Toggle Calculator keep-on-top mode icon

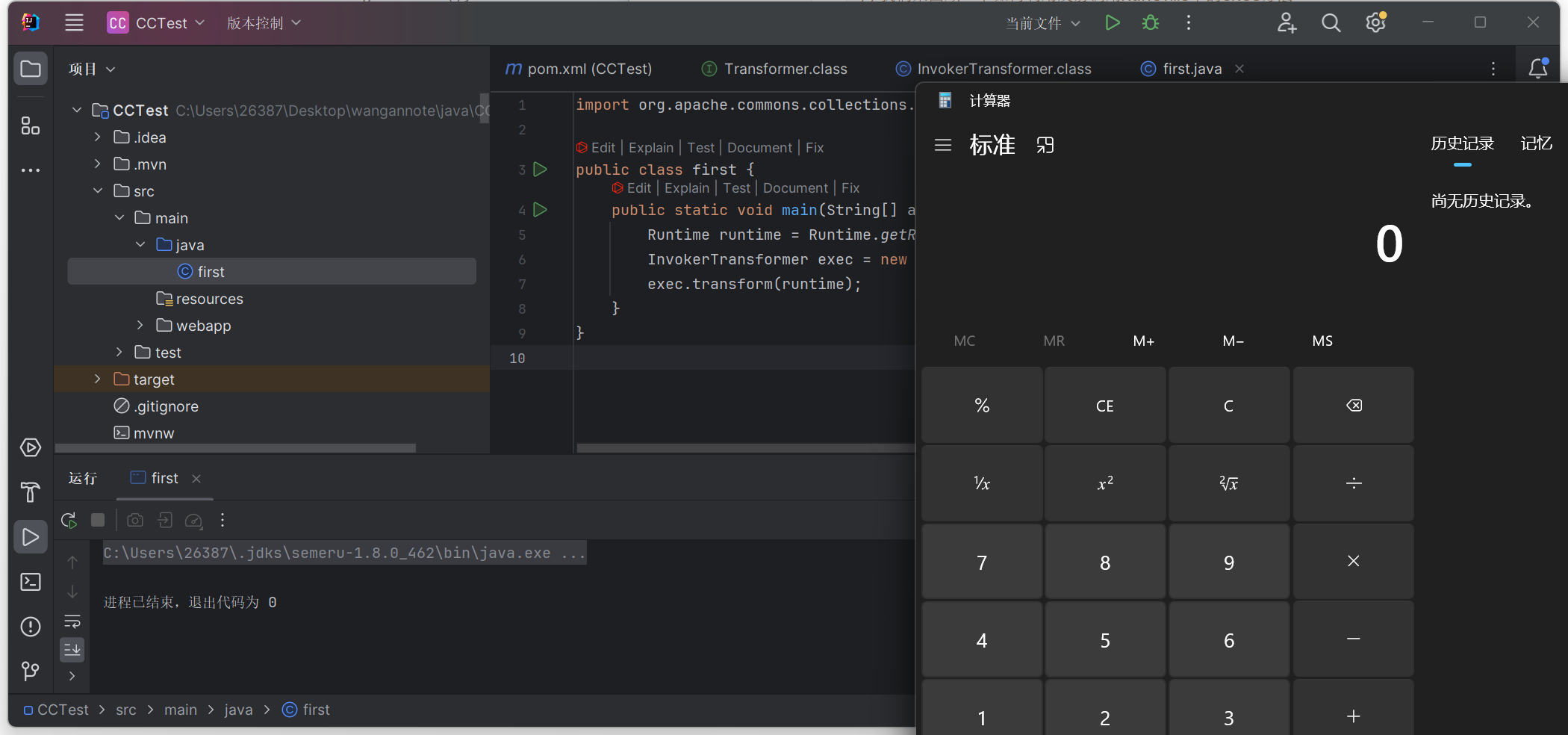coord(1045,145)
